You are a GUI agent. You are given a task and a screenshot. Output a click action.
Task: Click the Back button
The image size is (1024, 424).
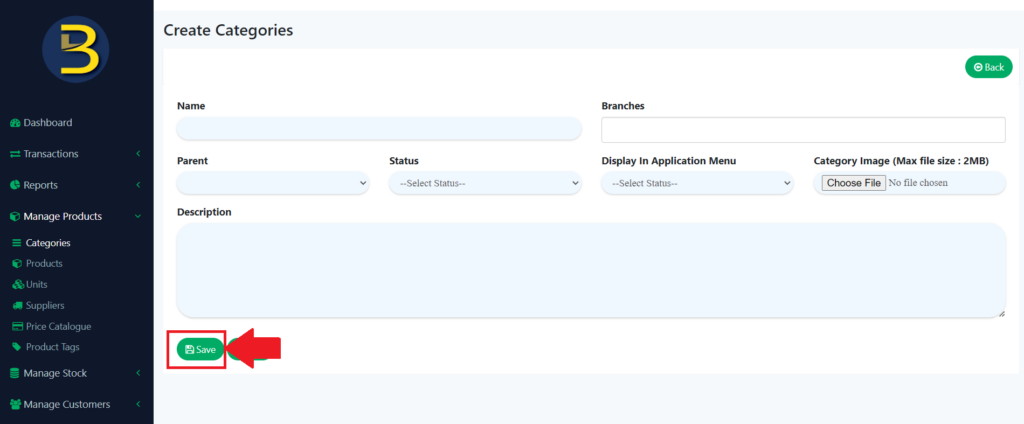point(988,67)
